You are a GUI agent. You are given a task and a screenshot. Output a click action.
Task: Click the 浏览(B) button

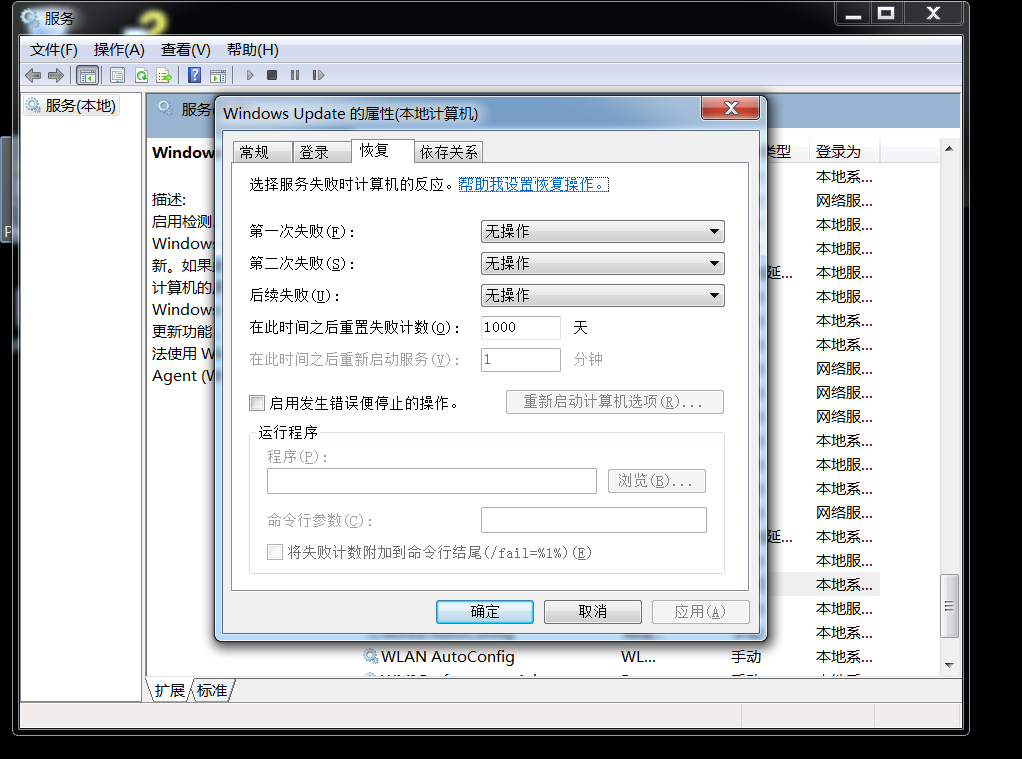656,481
